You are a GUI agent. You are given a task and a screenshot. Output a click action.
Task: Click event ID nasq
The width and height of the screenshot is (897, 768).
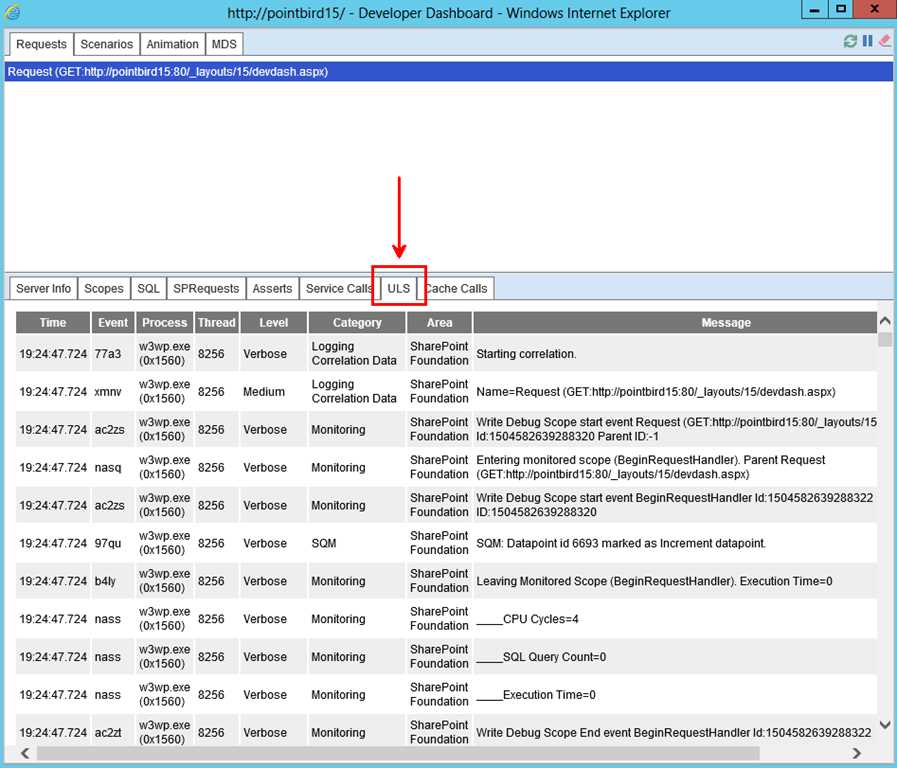point(108,468)
